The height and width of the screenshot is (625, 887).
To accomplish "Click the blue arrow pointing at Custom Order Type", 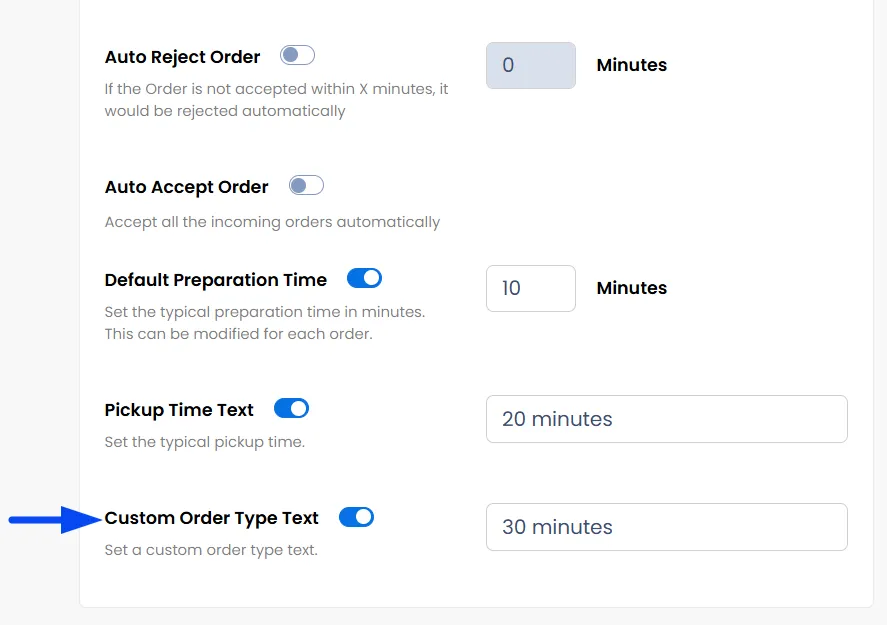I will click(x=55, y=519).
